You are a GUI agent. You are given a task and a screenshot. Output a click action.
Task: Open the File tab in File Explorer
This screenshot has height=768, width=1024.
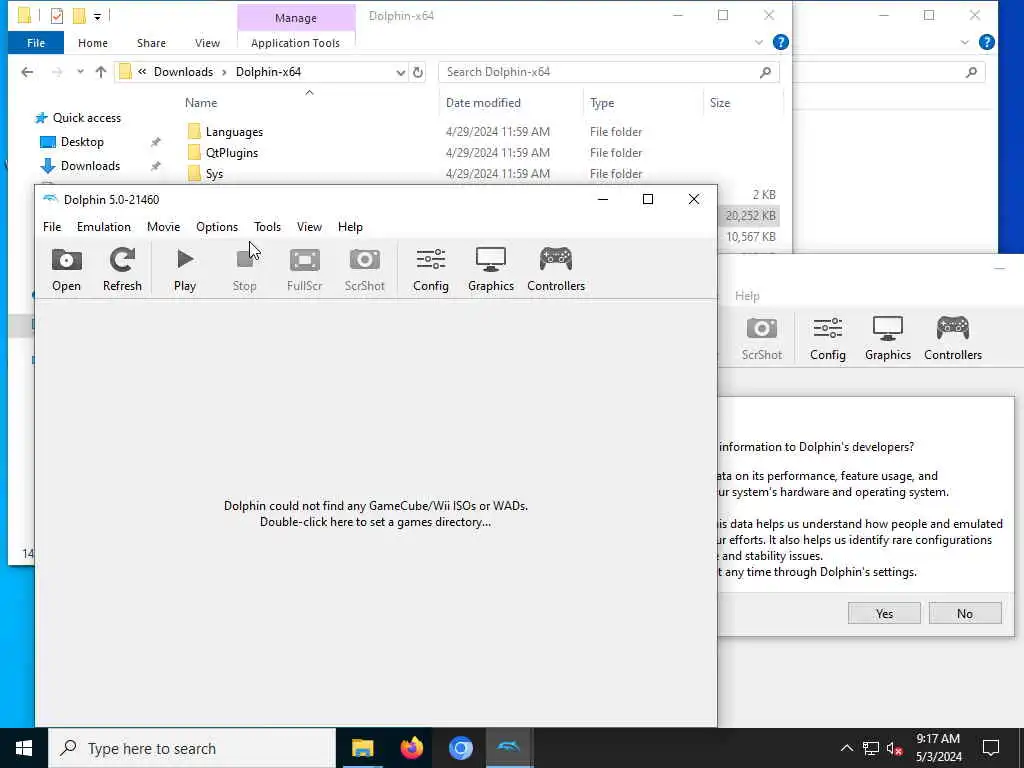pyautogui.click(x=36, y=43)
